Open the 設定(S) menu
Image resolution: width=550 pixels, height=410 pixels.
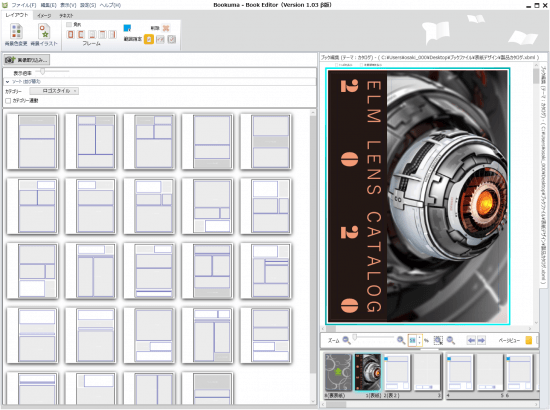(88, 5)
